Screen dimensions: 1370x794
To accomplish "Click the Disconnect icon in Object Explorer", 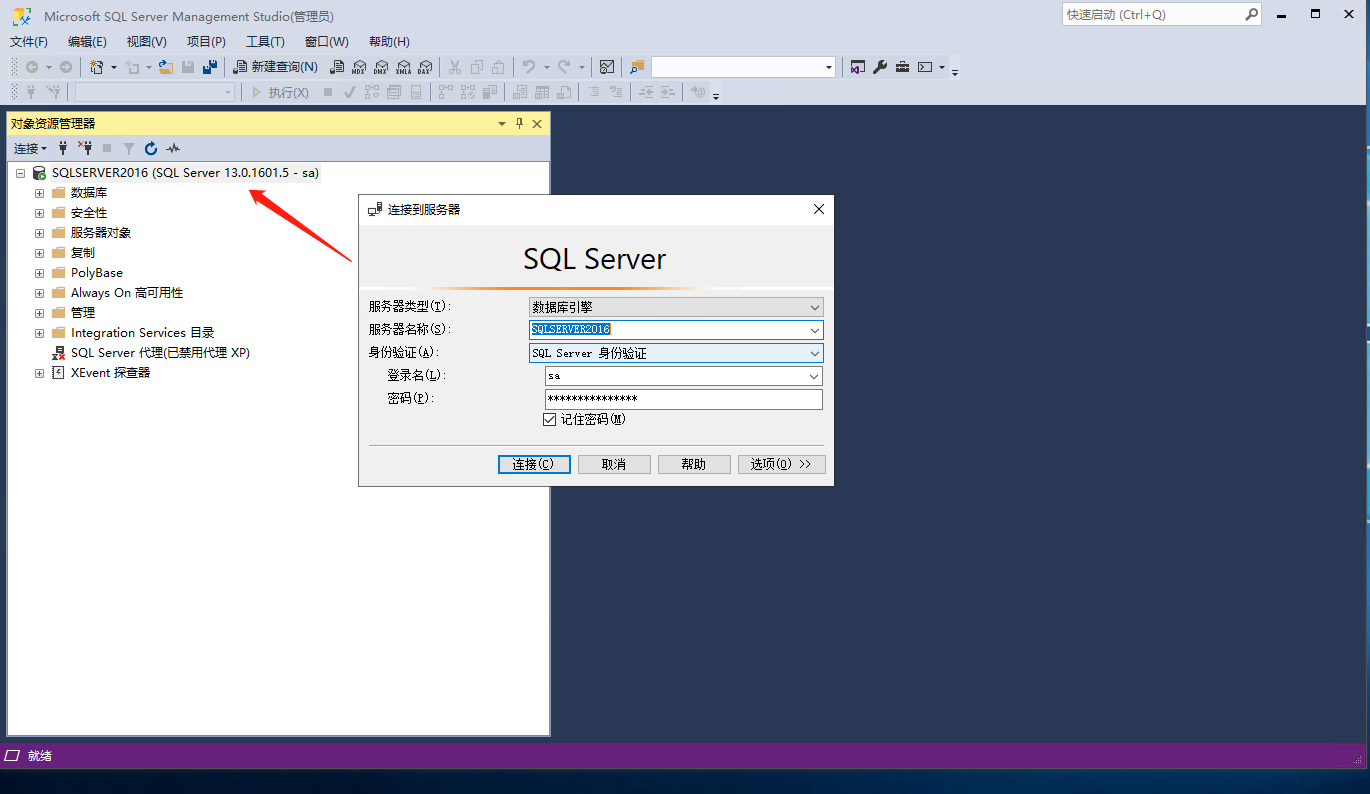I will click(86, 148).
